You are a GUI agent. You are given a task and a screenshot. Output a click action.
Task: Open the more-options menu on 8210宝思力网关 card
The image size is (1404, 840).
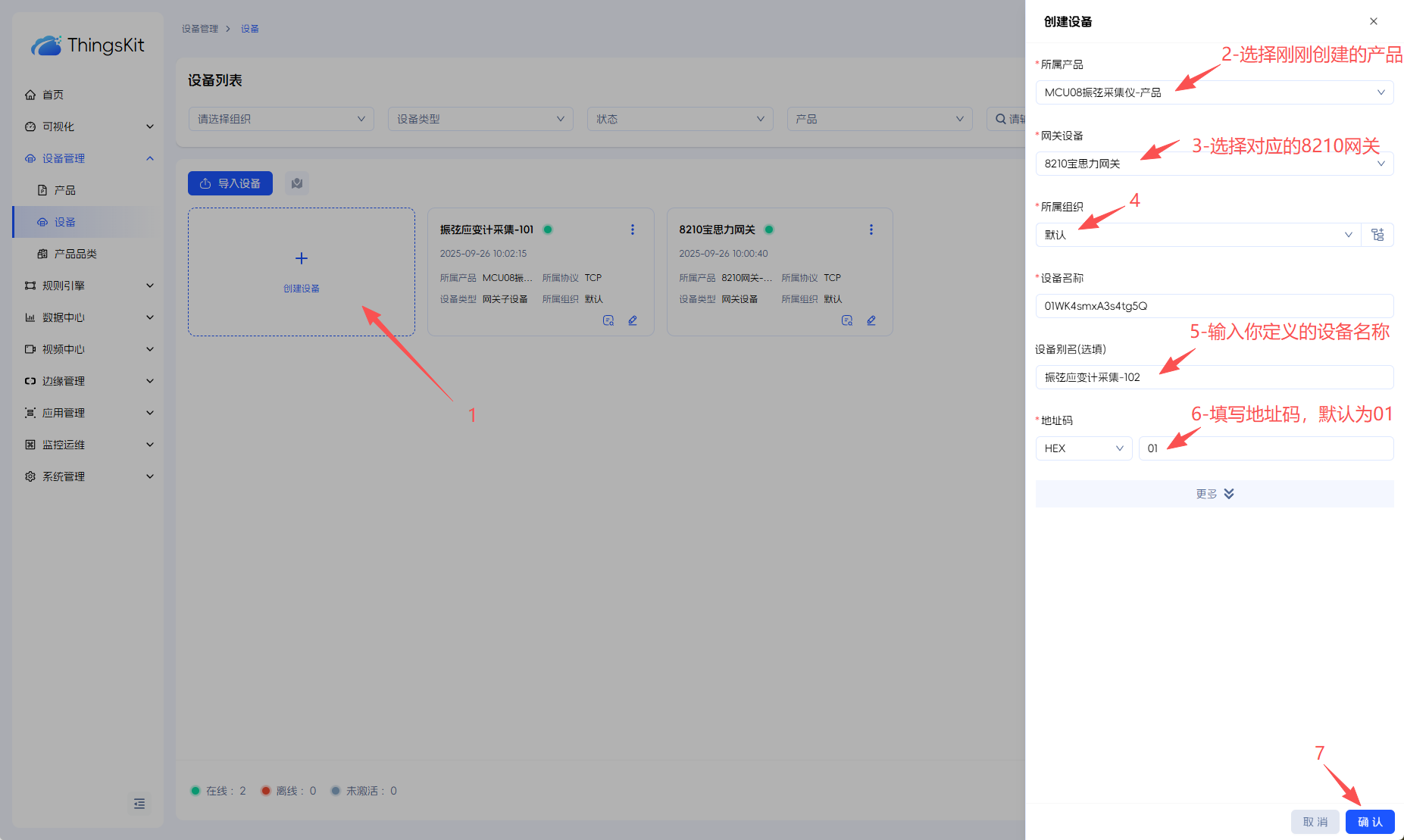871,230
